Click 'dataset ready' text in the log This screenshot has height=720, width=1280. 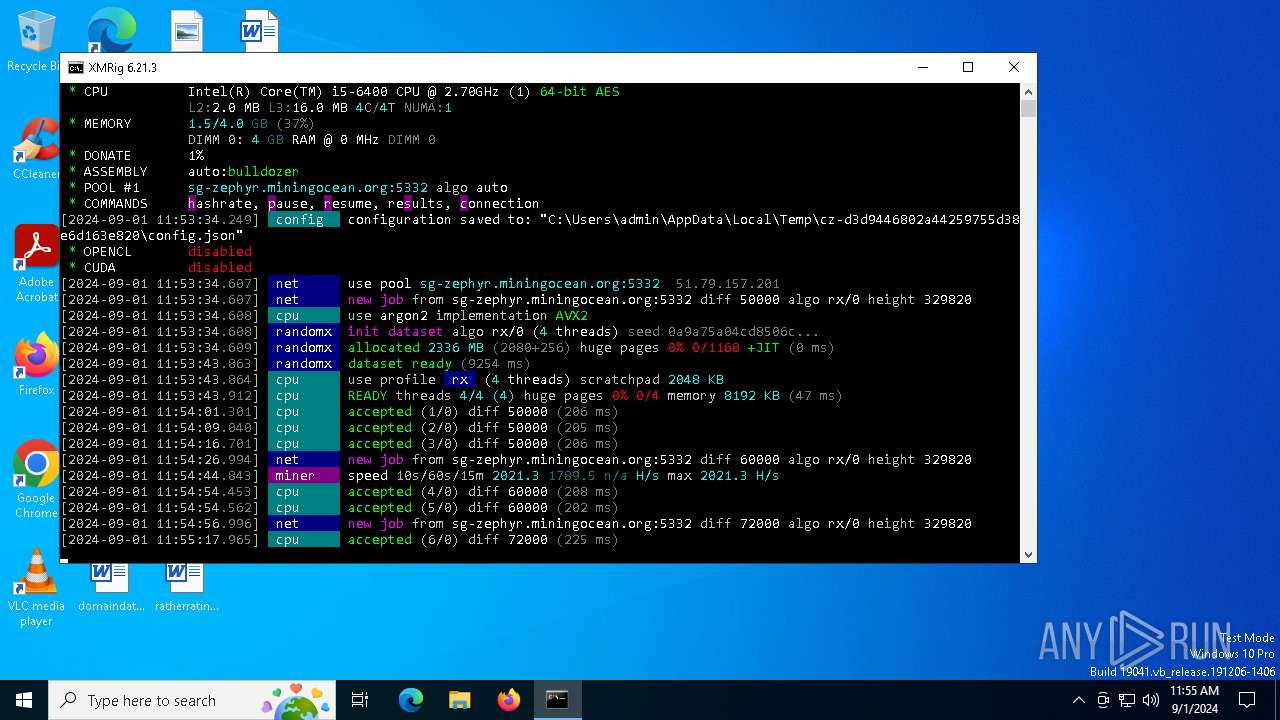pos(400,363)
